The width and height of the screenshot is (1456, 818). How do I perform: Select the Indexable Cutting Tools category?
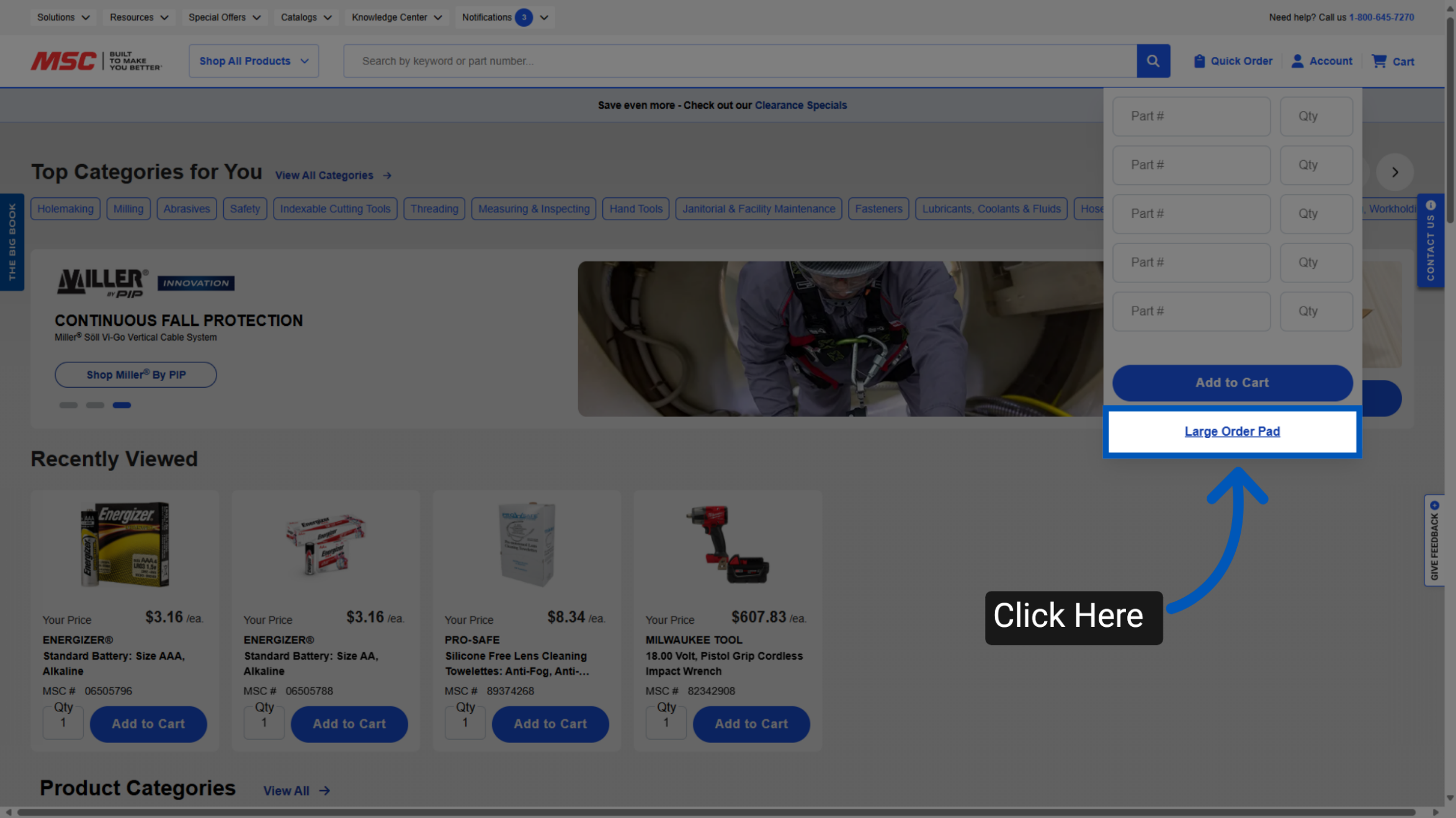click(x=335, y=209)
